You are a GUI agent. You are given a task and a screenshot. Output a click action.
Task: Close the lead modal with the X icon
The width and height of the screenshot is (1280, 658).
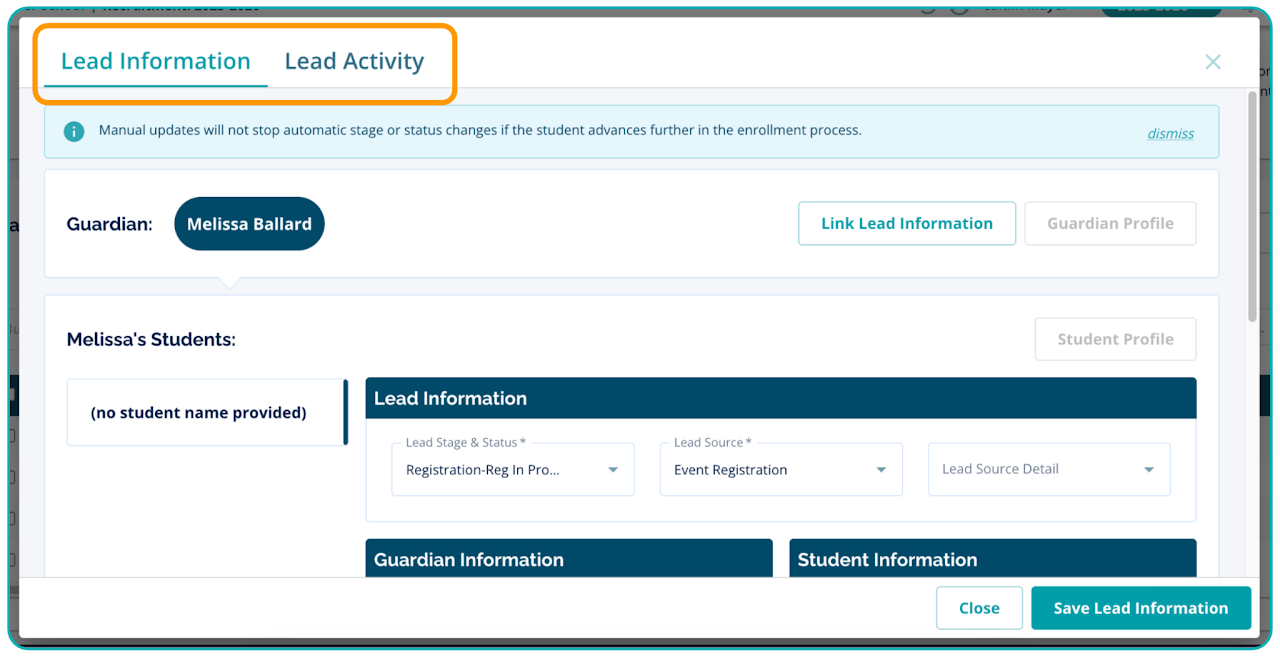coord(1212,62)
